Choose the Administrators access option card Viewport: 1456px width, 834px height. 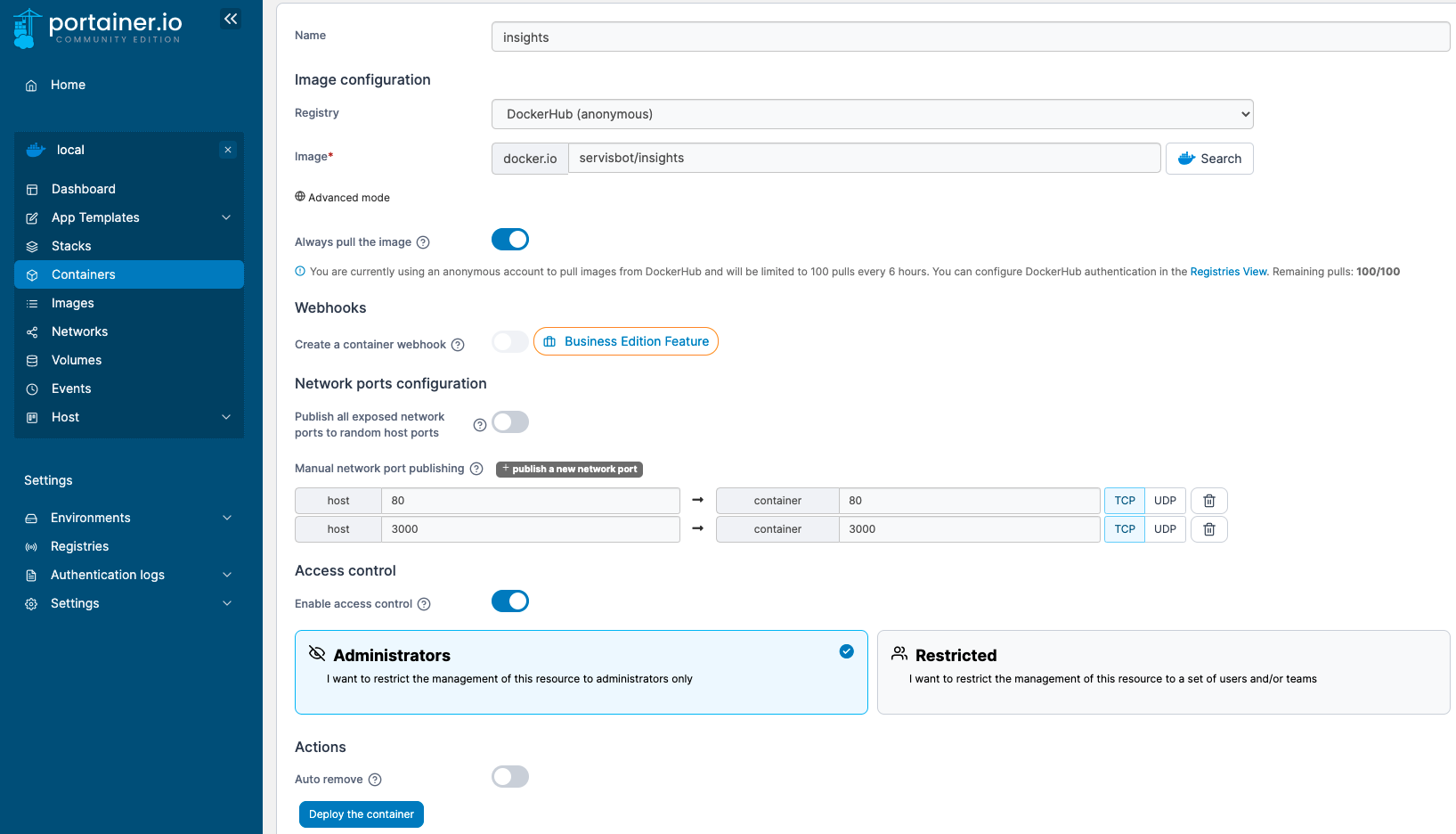[582, 673]
